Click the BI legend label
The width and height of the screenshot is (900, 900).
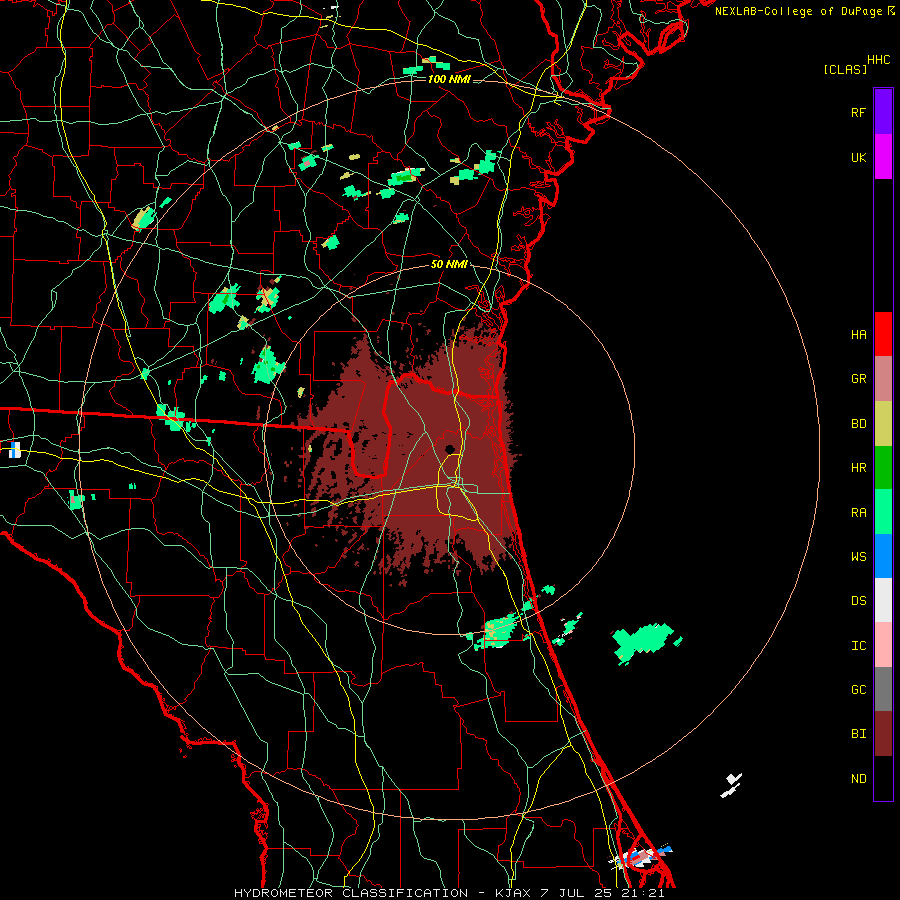point(858,734)
